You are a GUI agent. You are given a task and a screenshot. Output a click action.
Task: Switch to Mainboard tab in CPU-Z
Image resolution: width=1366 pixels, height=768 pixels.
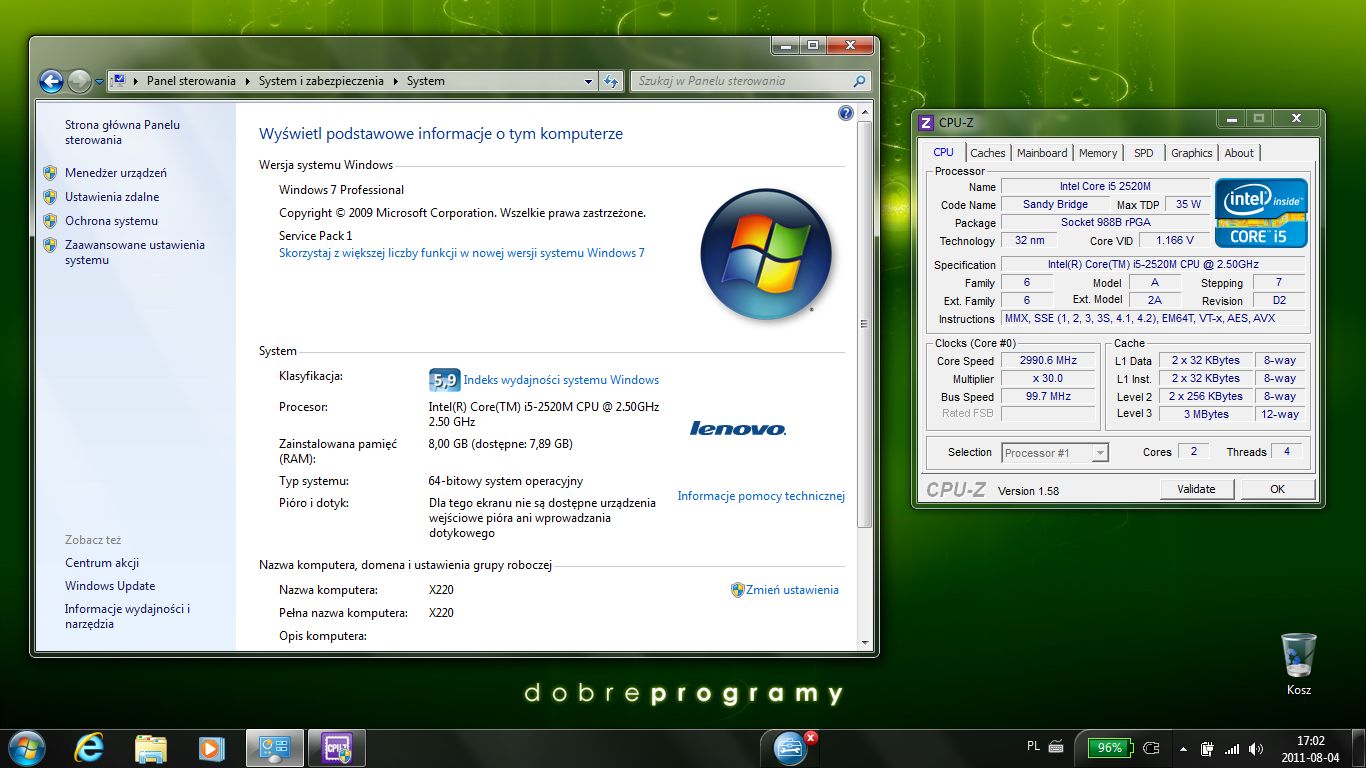(x=1042, y=153)
